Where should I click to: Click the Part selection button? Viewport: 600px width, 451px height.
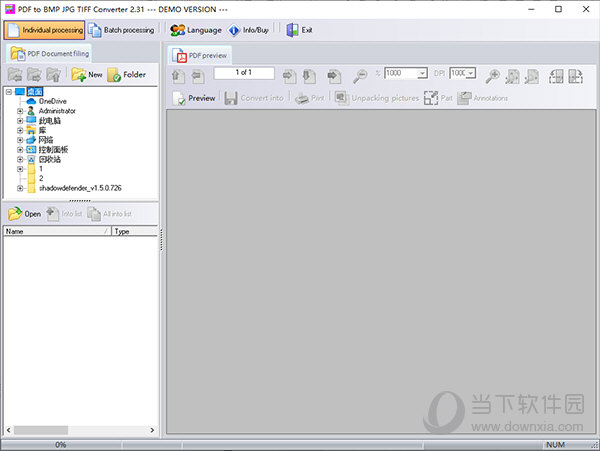[x=439, y=98]
